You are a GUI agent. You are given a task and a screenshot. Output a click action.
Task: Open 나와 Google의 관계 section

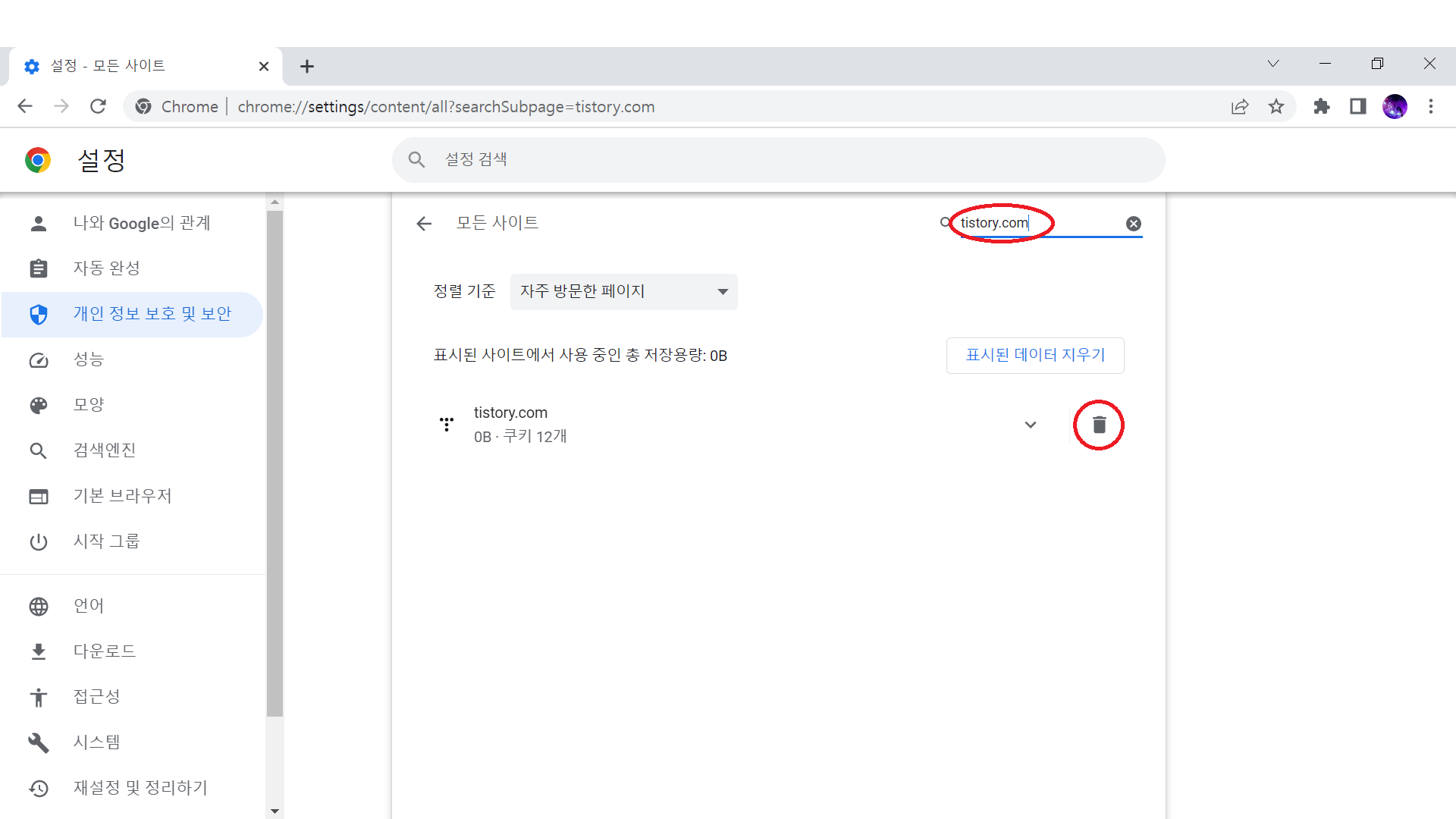click(132, 223)
